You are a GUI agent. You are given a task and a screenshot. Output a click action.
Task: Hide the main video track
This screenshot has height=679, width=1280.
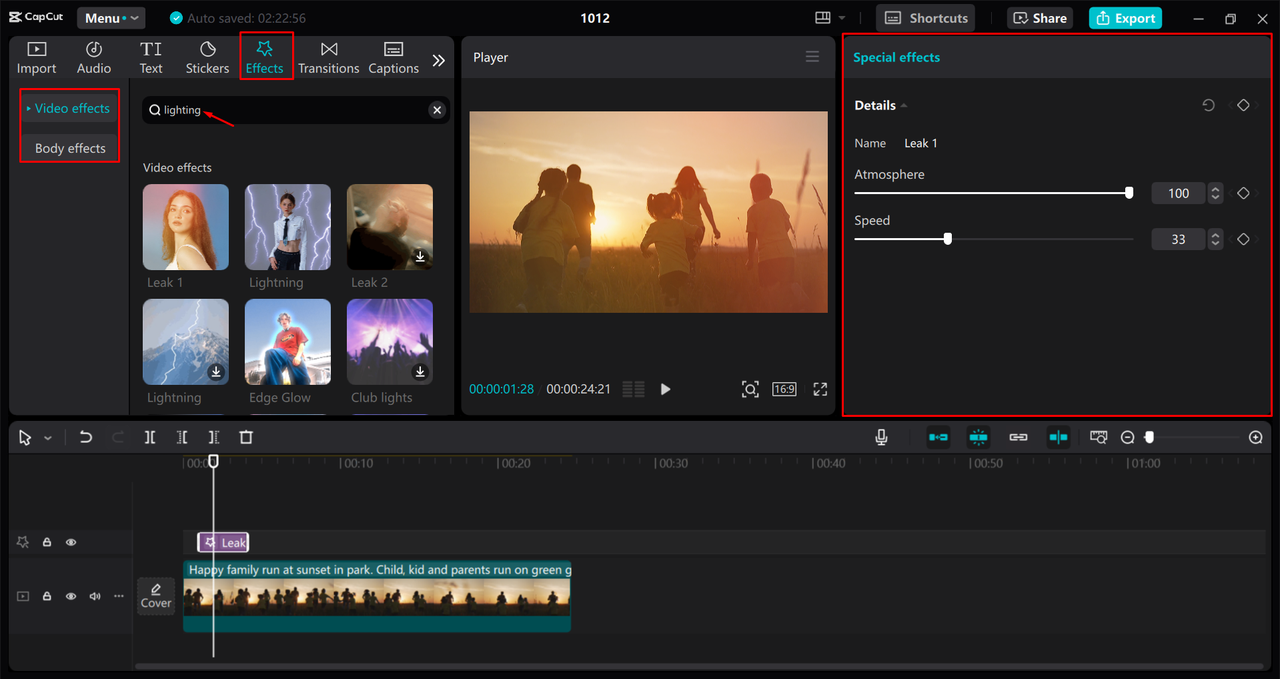pos(71,596)
